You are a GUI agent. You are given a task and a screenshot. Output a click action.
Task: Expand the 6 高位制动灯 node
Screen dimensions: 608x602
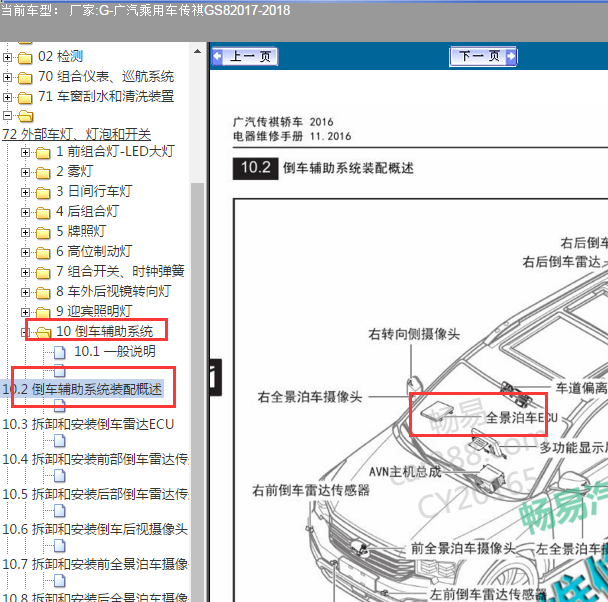[x=25, y=253]
